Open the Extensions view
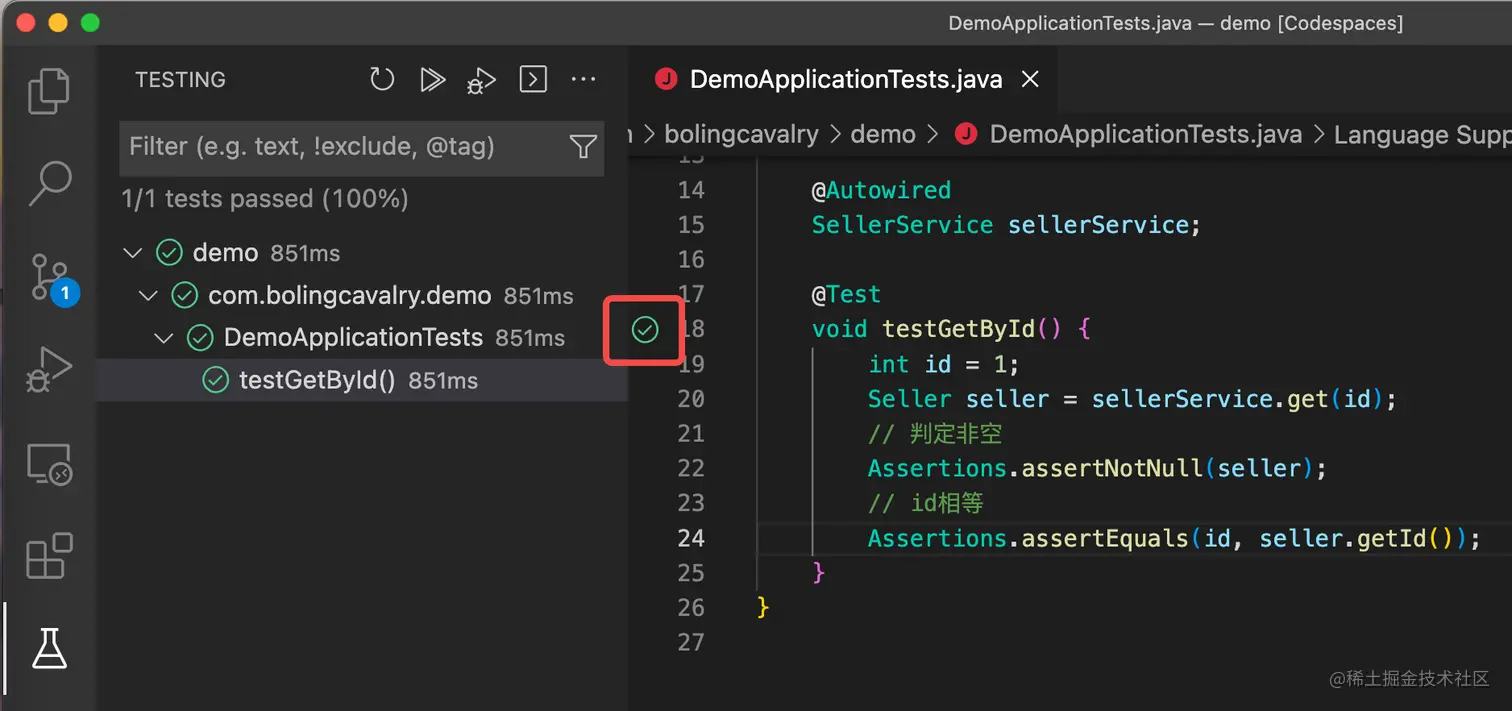1512x711 pixels. pos(48,556)
